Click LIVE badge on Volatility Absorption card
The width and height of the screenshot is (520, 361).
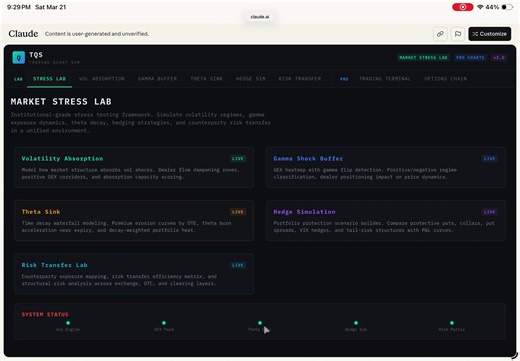[x=238, y=159]
